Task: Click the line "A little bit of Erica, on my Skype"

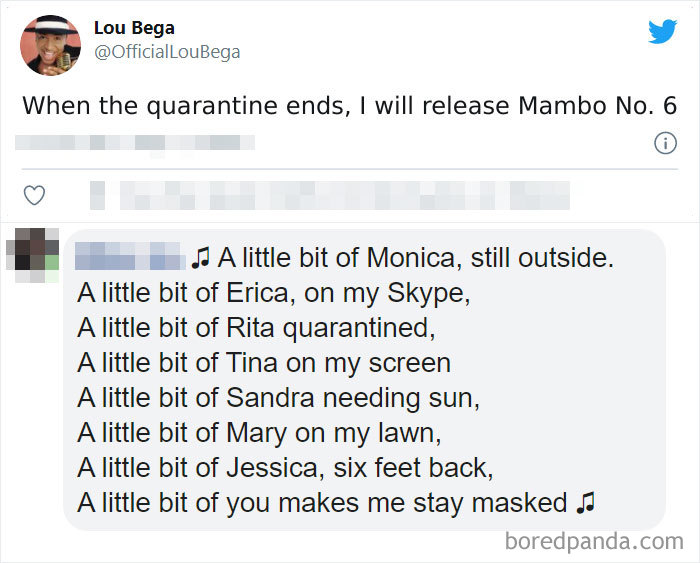Action: coord(273,293)
